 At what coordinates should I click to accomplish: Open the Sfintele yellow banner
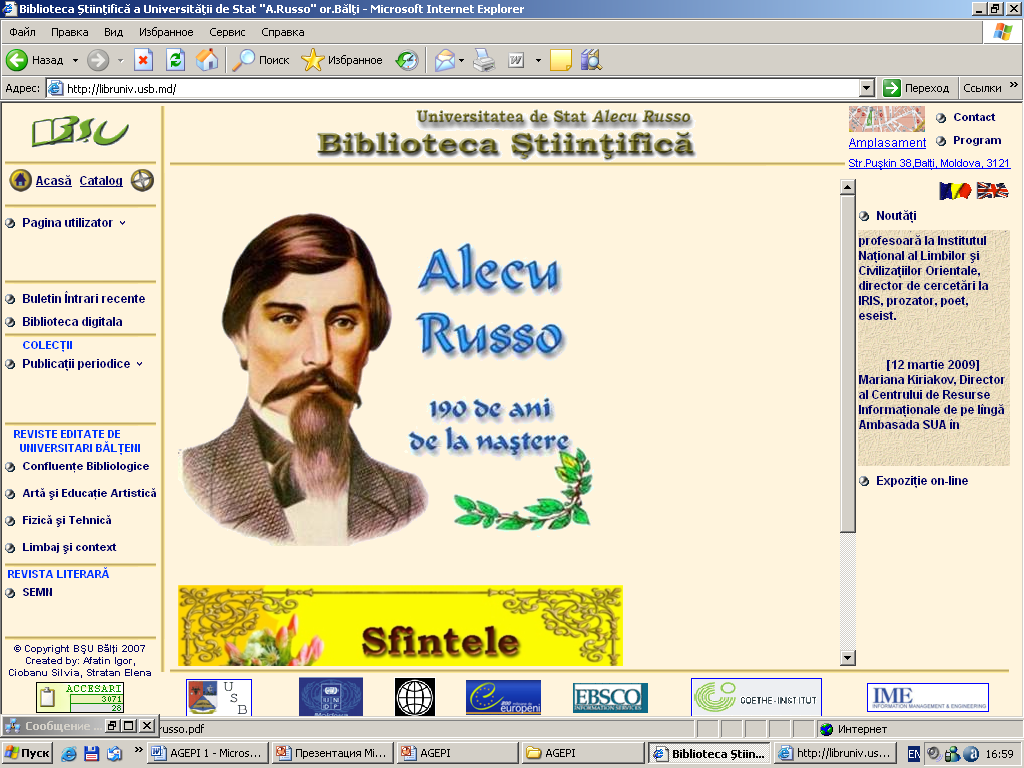pyautogui.click(x=400, y=625)
